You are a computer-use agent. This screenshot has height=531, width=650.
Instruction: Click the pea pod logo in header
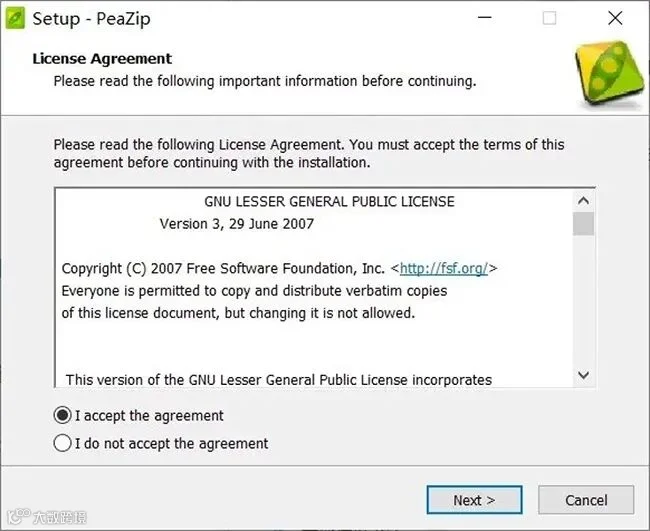[609, 74]
